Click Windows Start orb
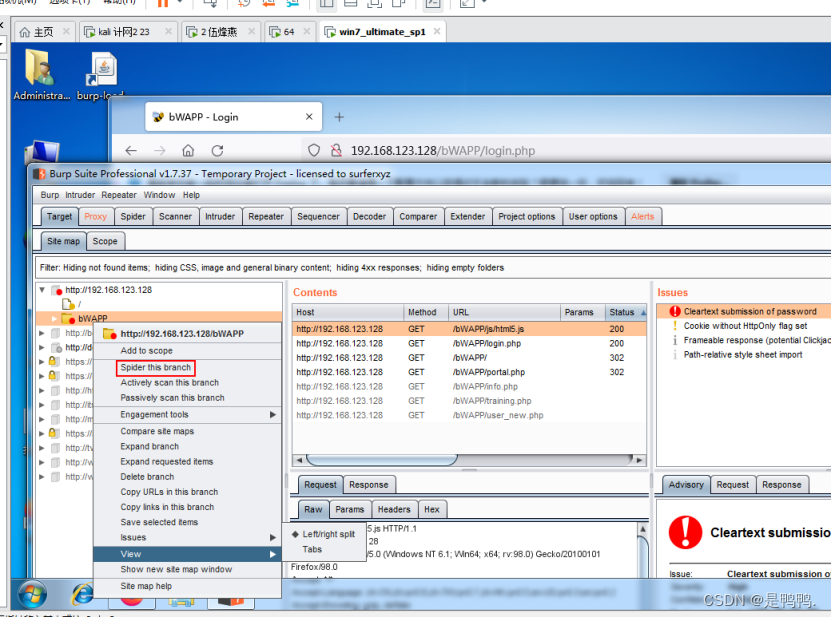831x618 pixels. (x=32, y=594)
